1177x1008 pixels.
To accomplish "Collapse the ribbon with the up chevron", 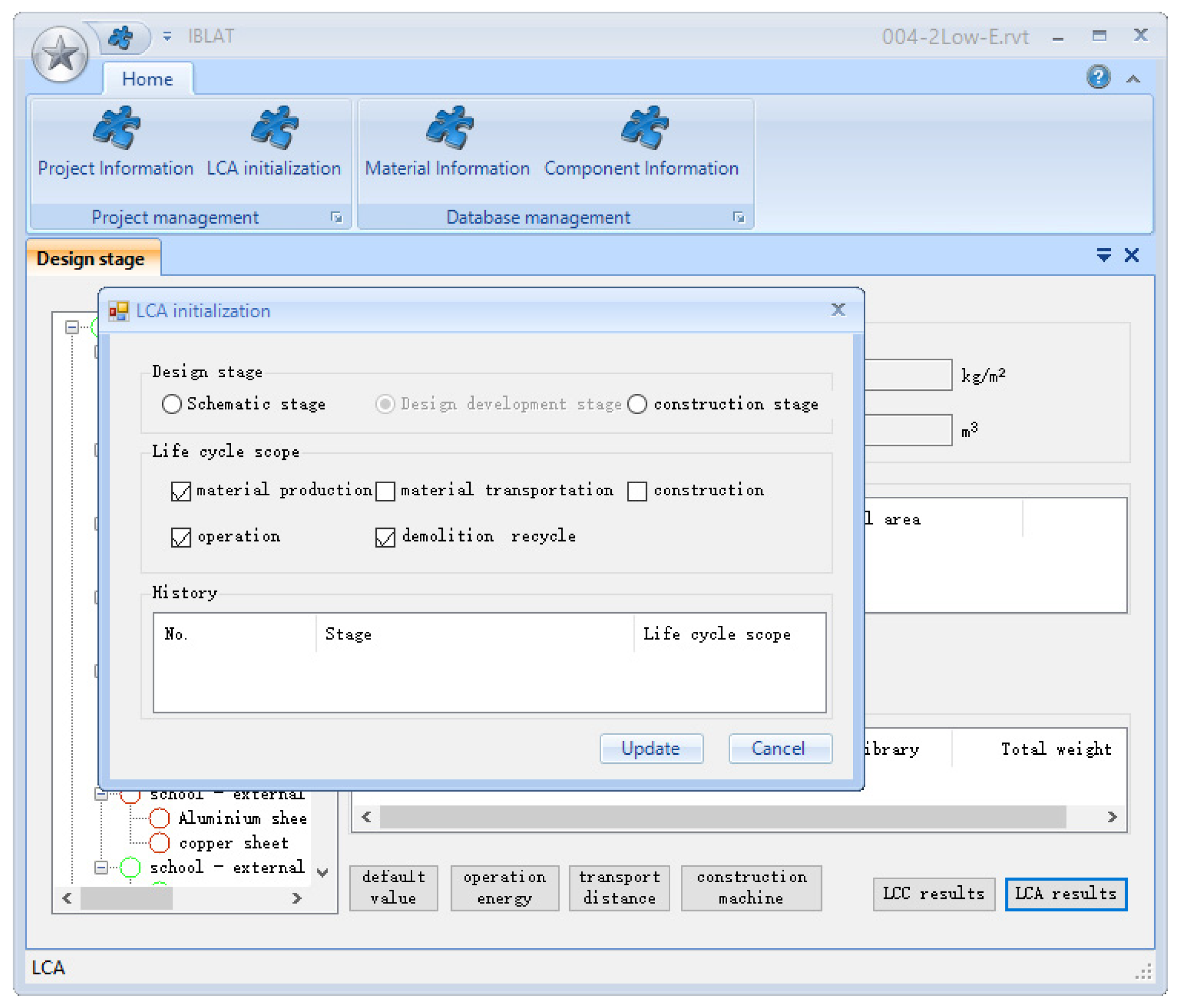I will [1133, 79].
